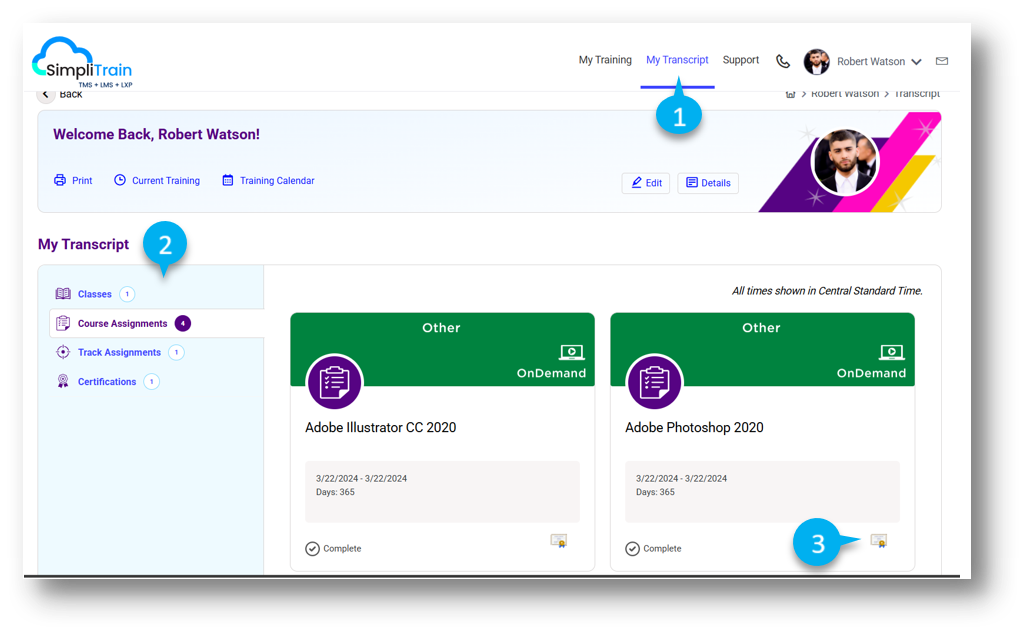Click the Edit button
Image resolution: width=1027 pixels, height=635 pixels.
[x=646, y=183]
